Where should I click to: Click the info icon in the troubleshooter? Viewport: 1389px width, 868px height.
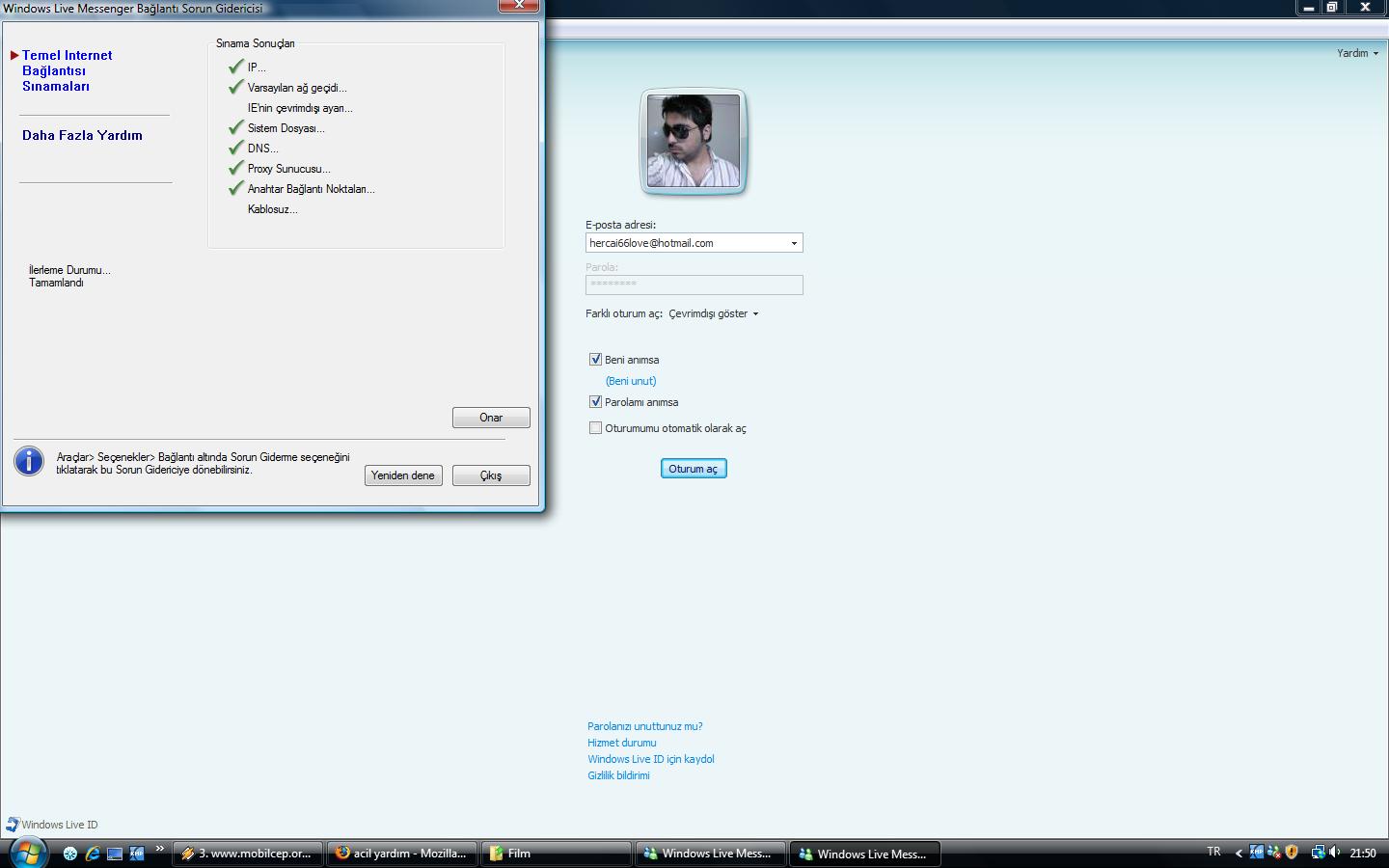point(29,461)
